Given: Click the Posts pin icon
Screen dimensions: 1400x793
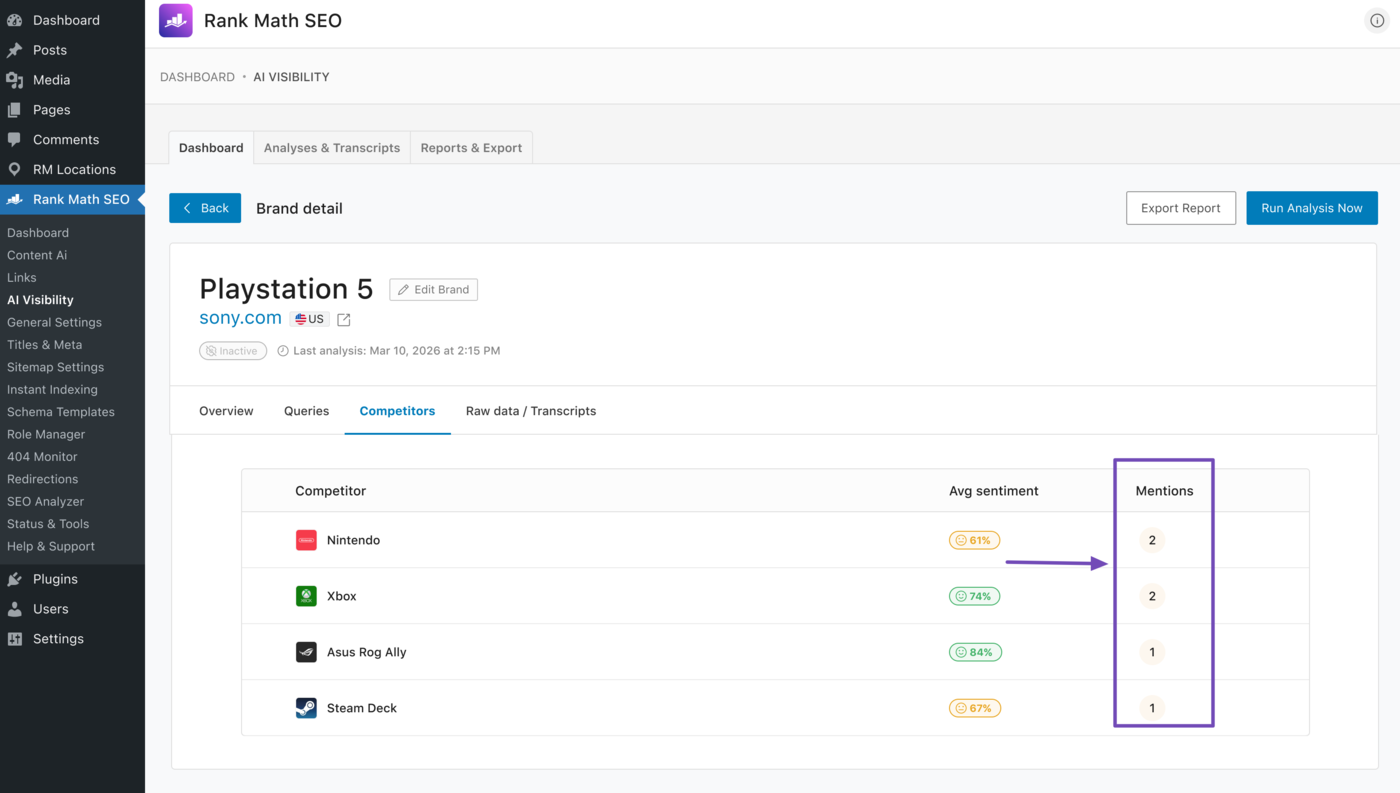Looking at the screenshot, I should coord(15,50).
